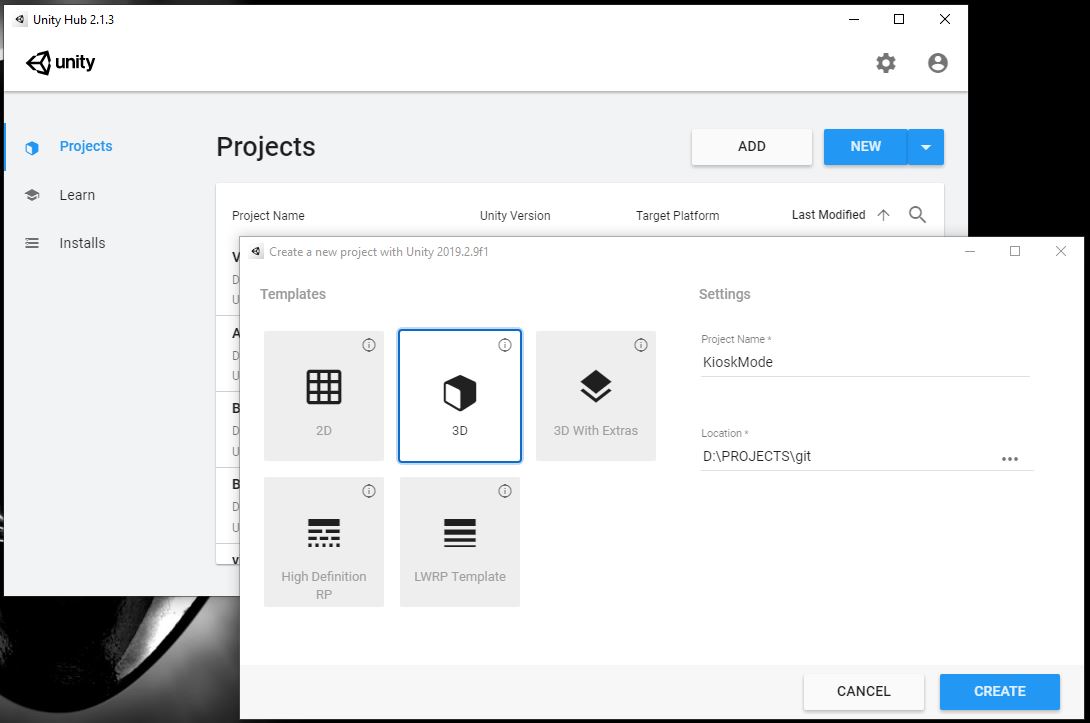The height and width of the screenshot is (723, 1090).
Task: Select the 2D template
Action: coord(324,396)
